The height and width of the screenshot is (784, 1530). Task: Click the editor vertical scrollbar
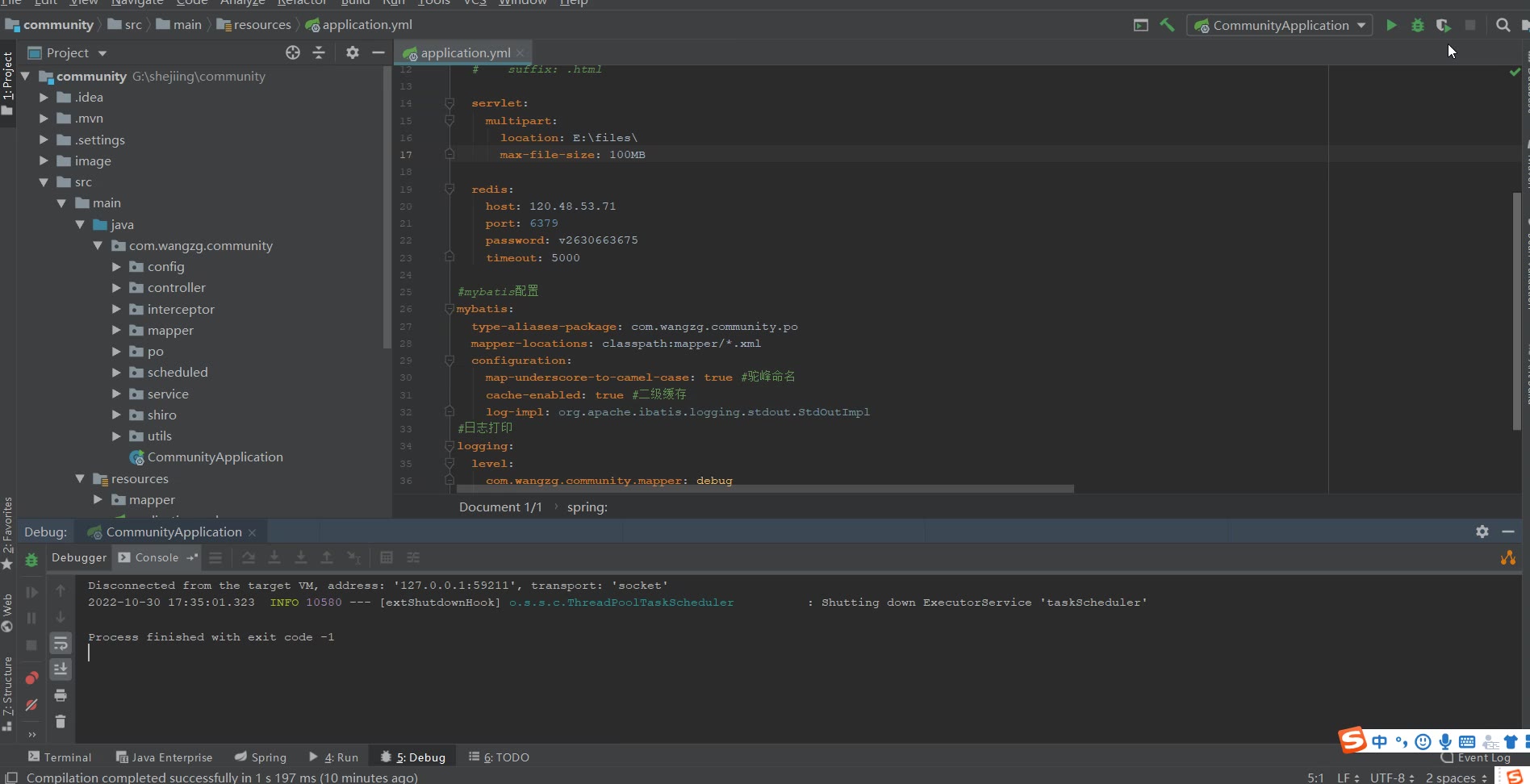1517,311
